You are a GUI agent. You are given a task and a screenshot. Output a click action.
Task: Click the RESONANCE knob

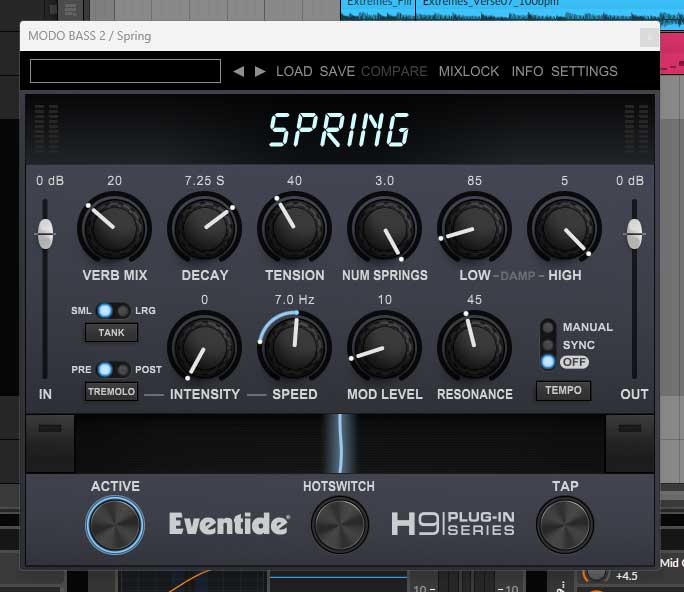point(474,347)
